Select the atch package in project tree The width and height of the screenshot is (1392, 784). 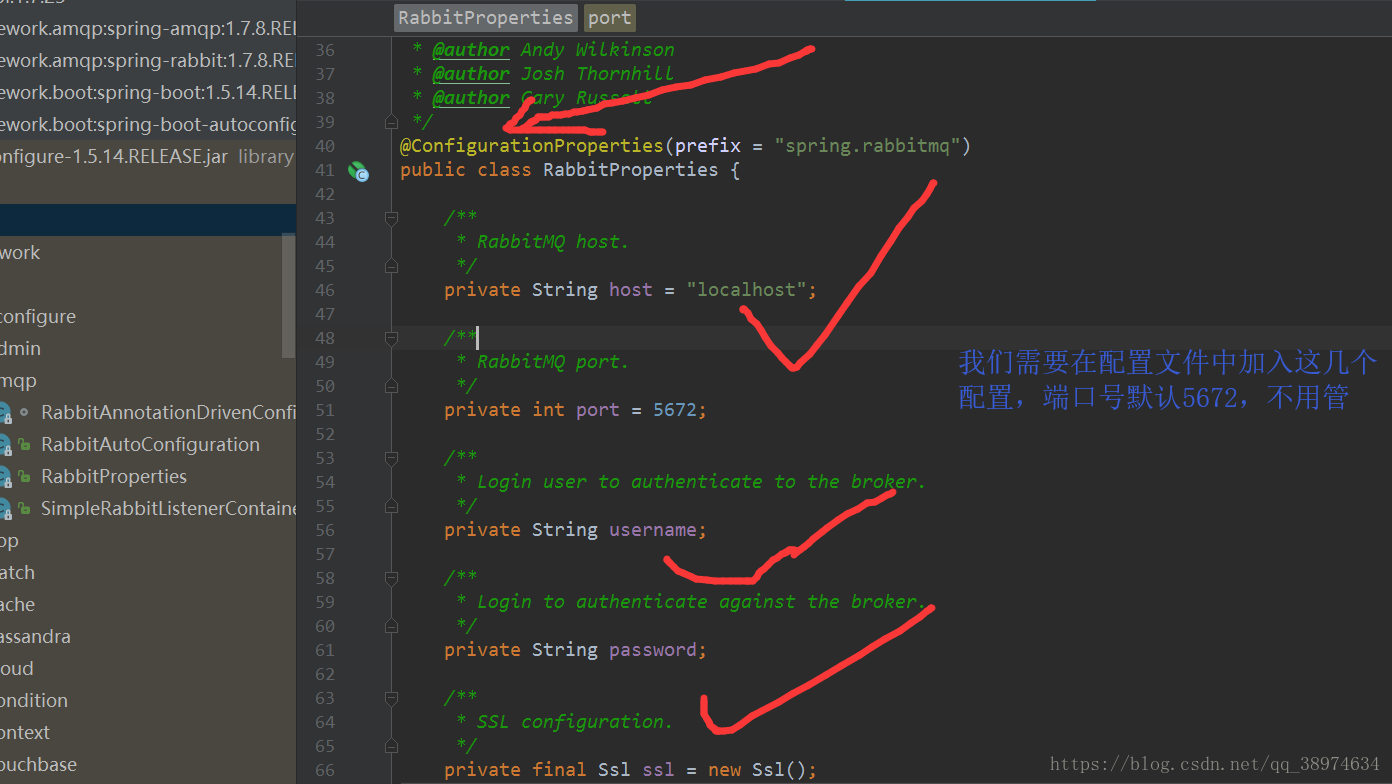(x=18, y=573)
